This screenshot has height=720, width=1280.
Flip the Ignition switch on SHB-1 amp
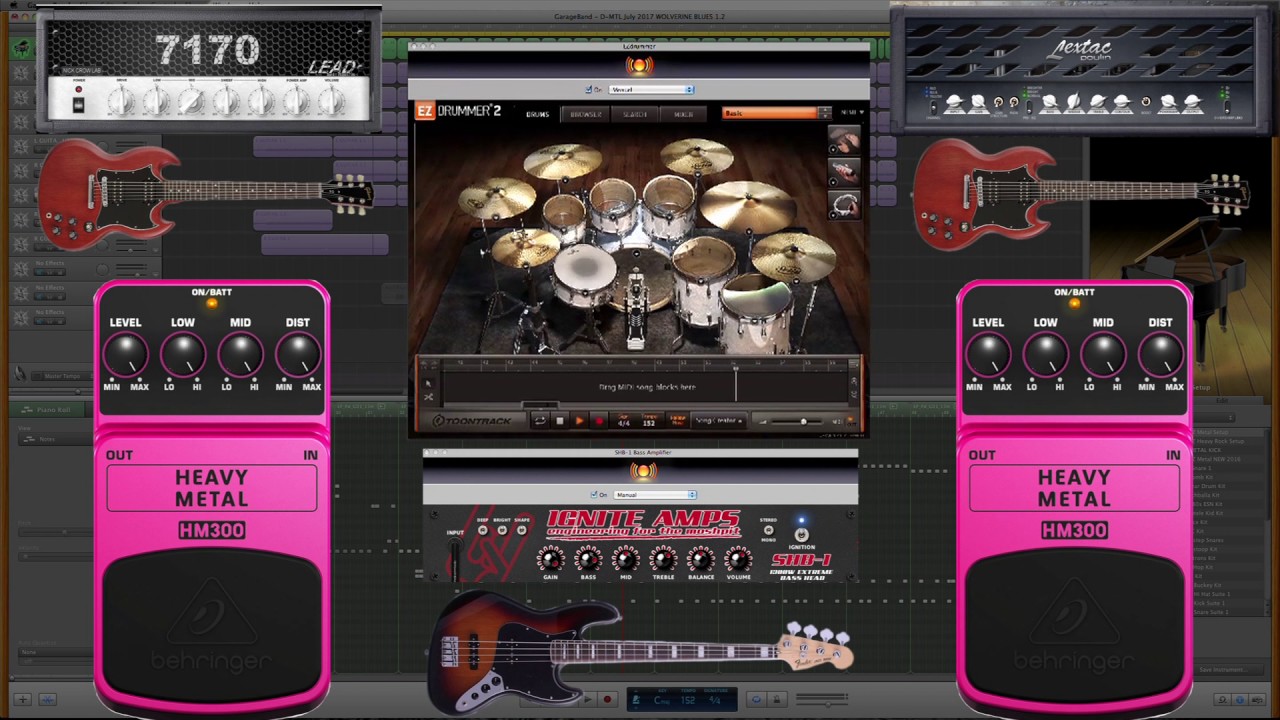(x=801, y=535)
